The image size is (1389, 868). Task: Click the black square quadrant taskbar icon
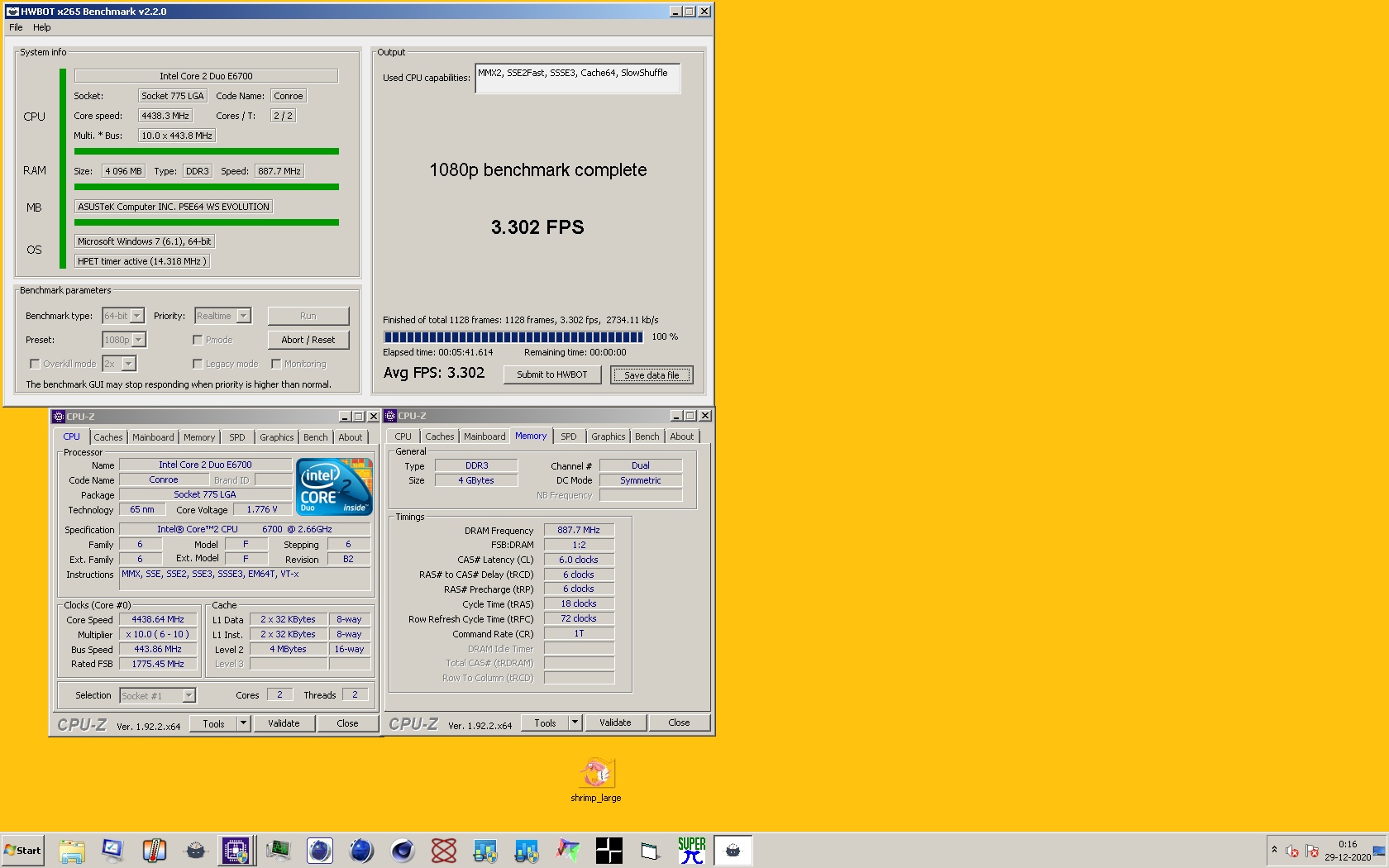pyautogui.click(x=609, y=851)
